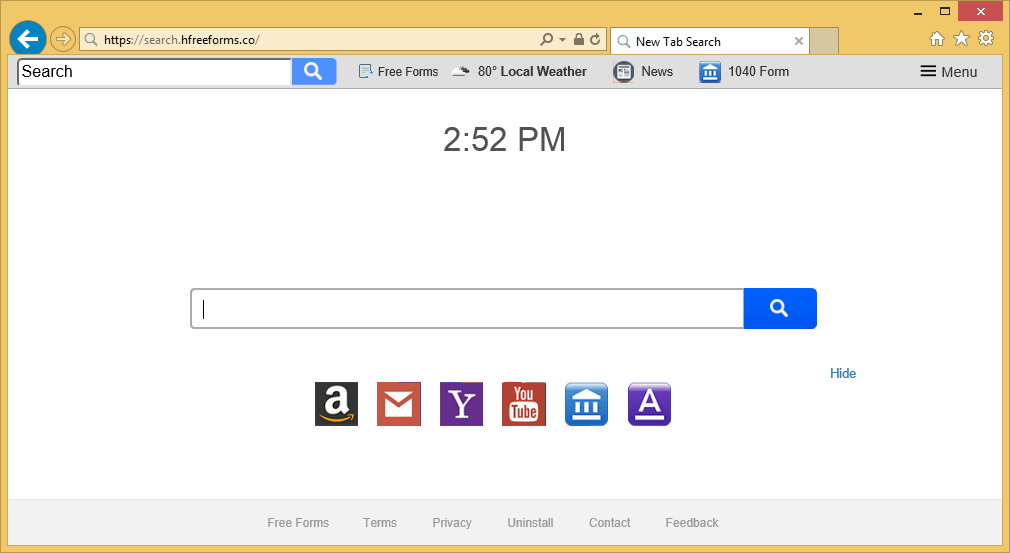Hide the shortcut icons row

842,373
